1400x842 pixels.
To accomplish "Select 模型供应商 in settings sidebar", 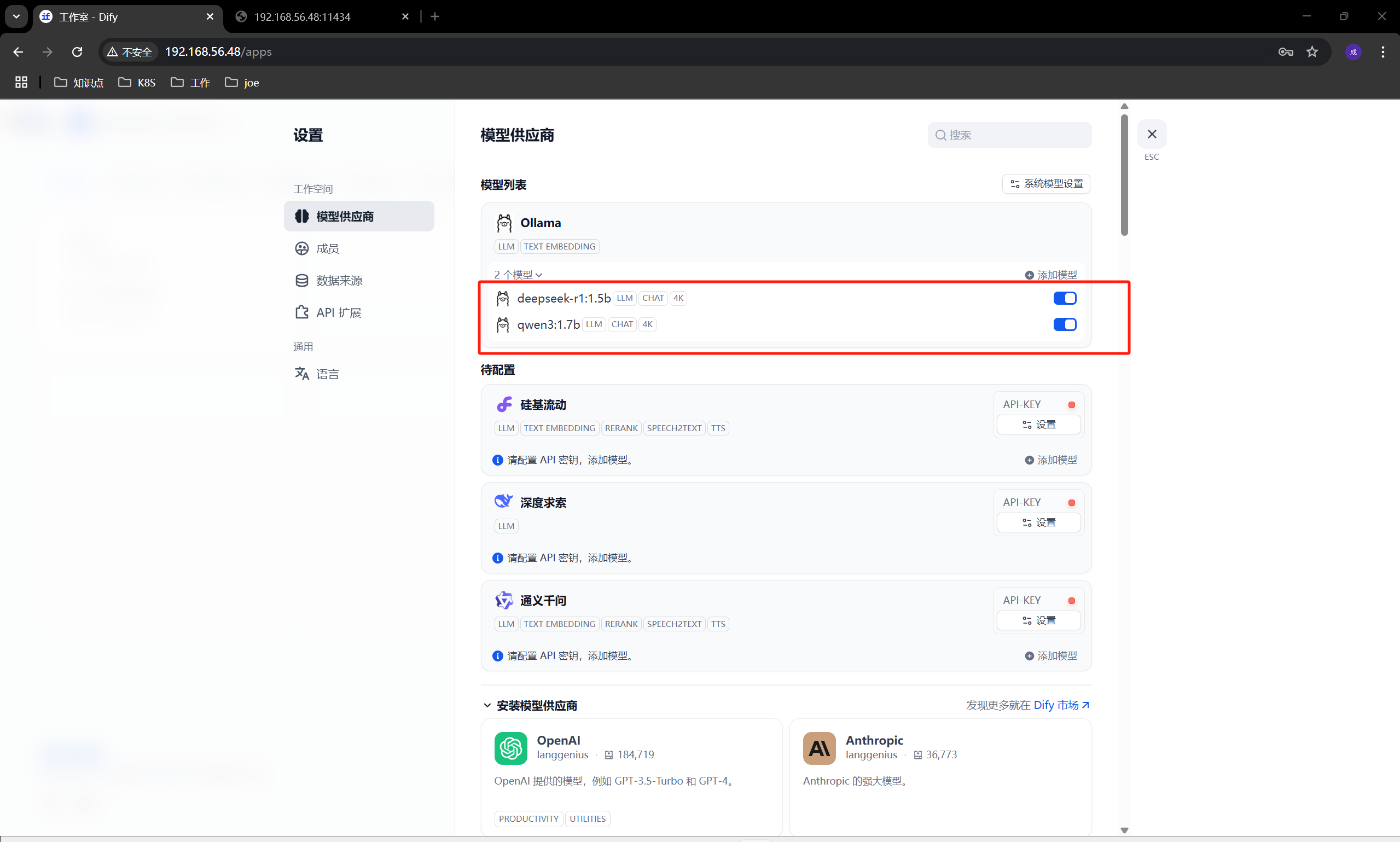I will point(358,216).
